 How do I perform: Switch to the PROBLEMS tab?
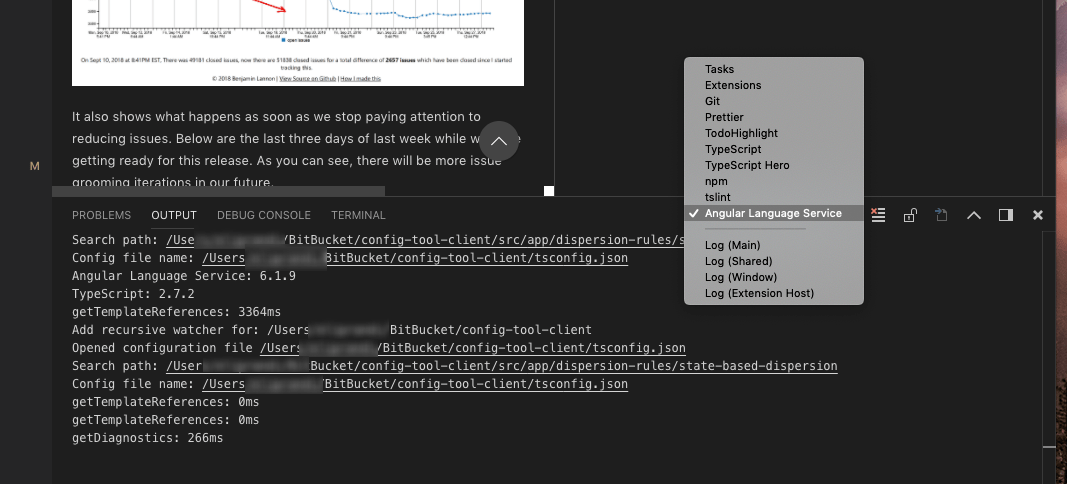coord(101,215)
